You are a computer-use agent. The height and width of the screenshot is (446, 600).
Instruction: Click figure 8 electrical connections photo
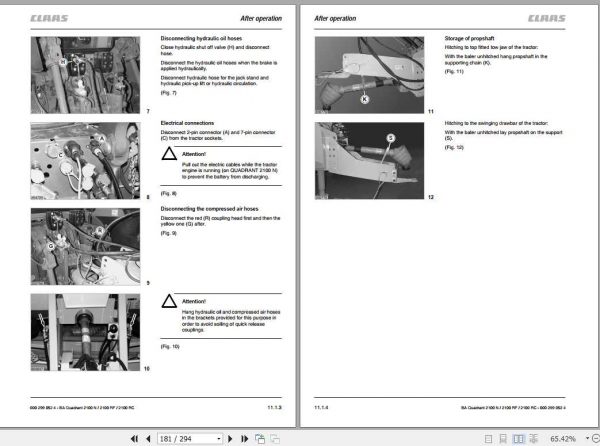[85, 161]
